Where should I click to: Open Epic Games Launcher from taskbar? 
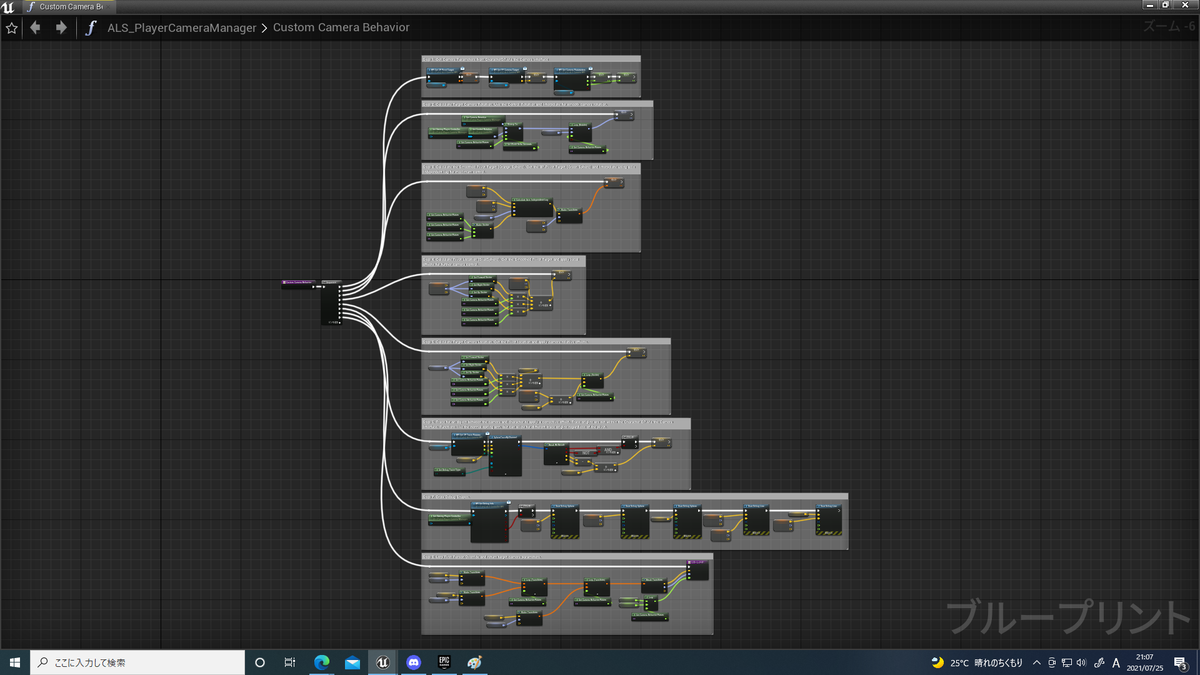(444, 662)
